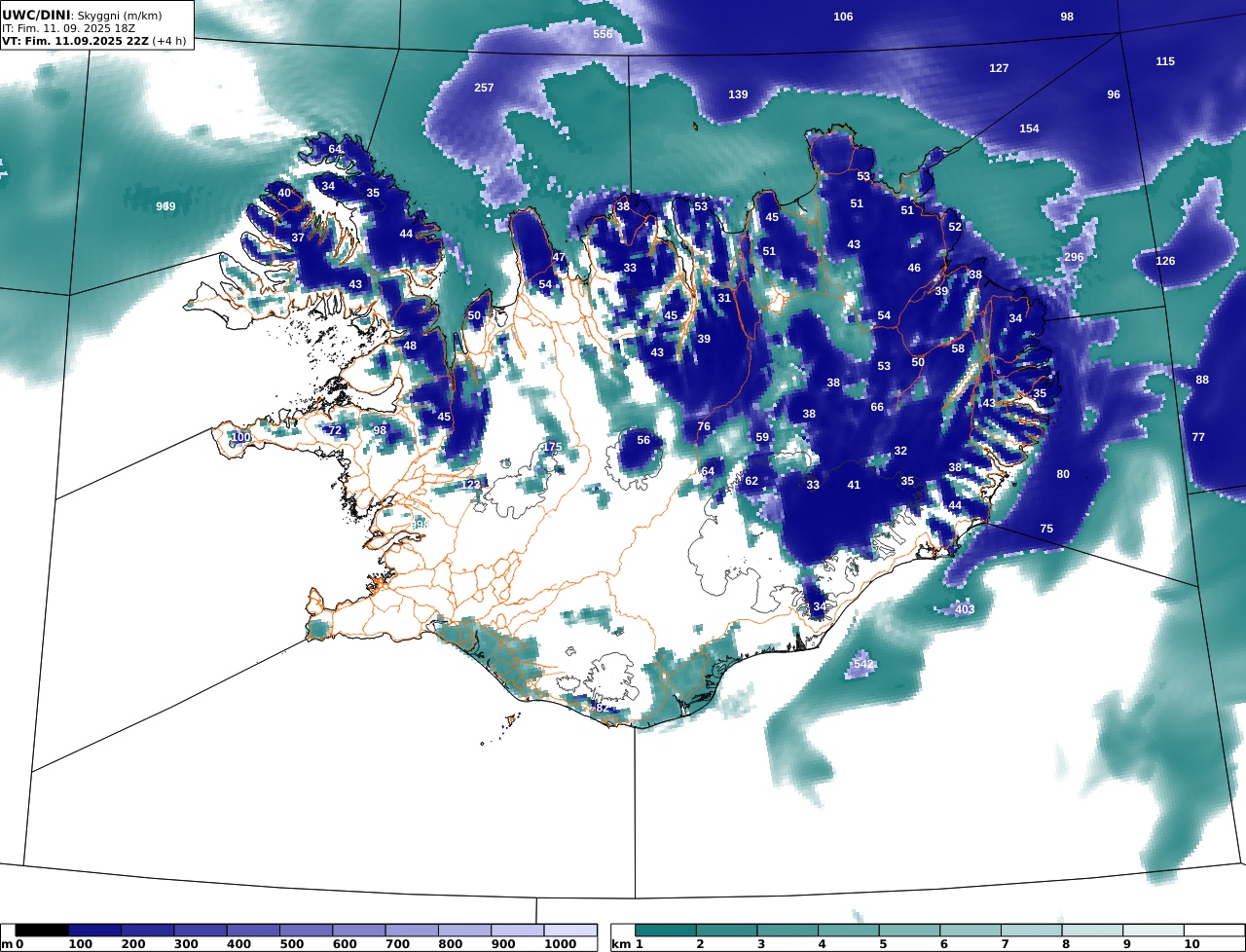Click the pale 9–10 km legend swatch
This screenshot has width=1246, height=952.
(x=1154, y=931)
